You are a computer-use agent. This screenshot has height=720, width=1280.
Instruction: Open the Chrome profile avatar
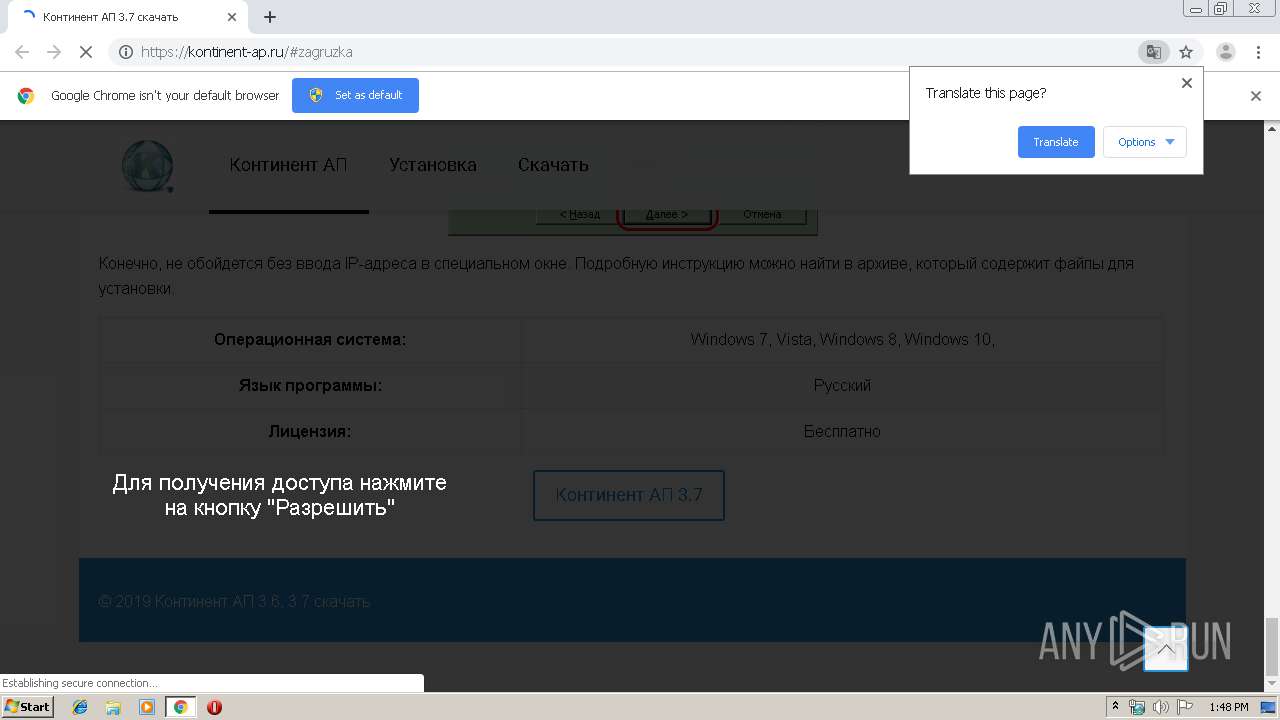click(1226, 52)
